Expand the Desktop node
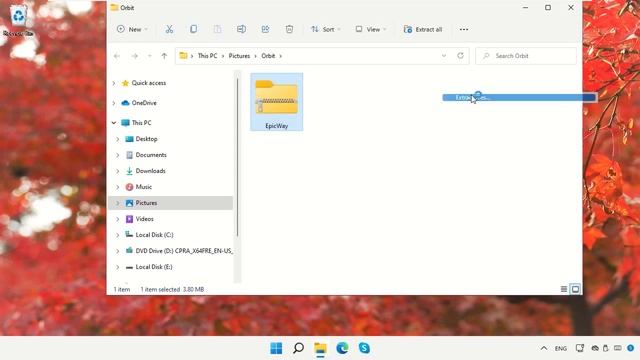The image size is (640, 360). coord(118,139)
